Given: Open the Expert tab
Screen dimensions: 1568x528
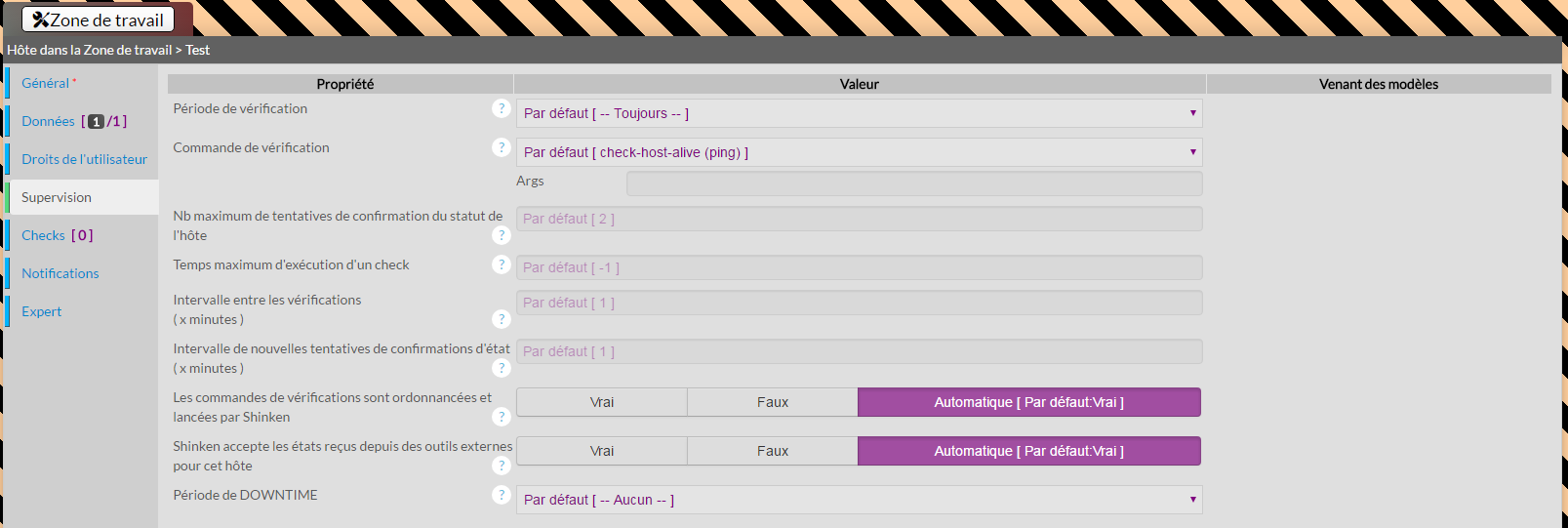Looking at the screenshot, I should tap(42, 311).
